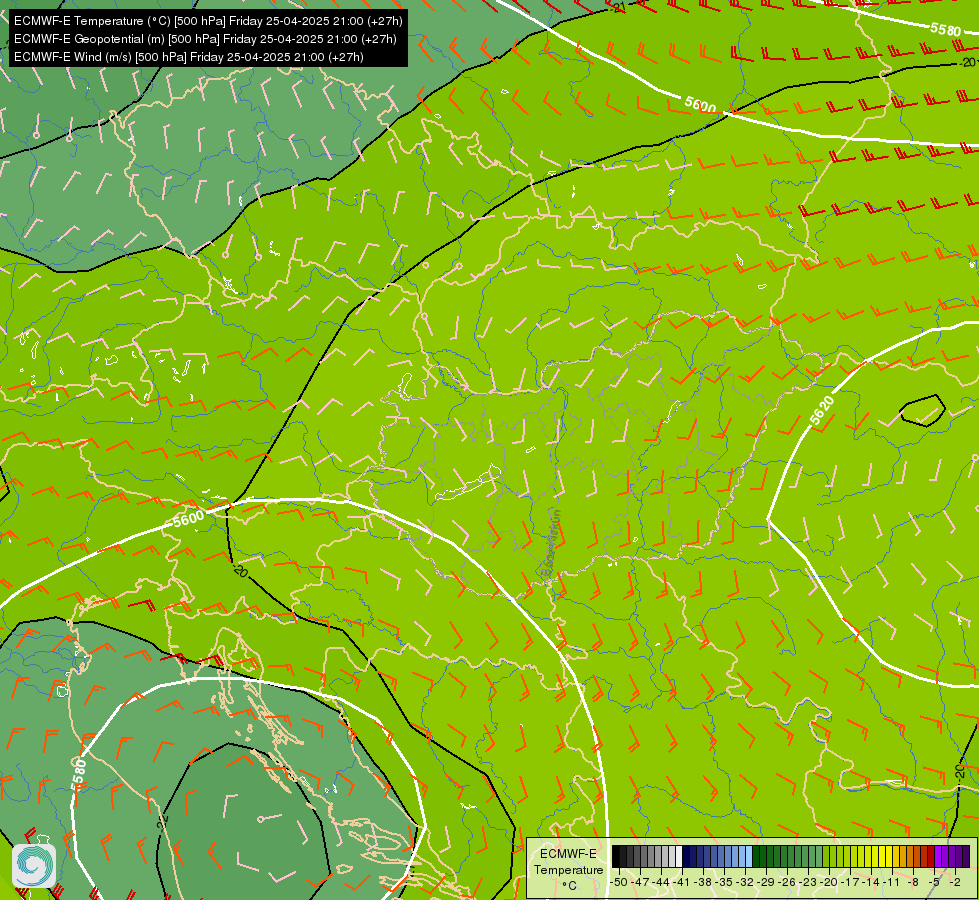Select the ECMWF-E Wind 500 hPa title line
The width and height of the screenshot is (979, 900).
tap(189, 57)
